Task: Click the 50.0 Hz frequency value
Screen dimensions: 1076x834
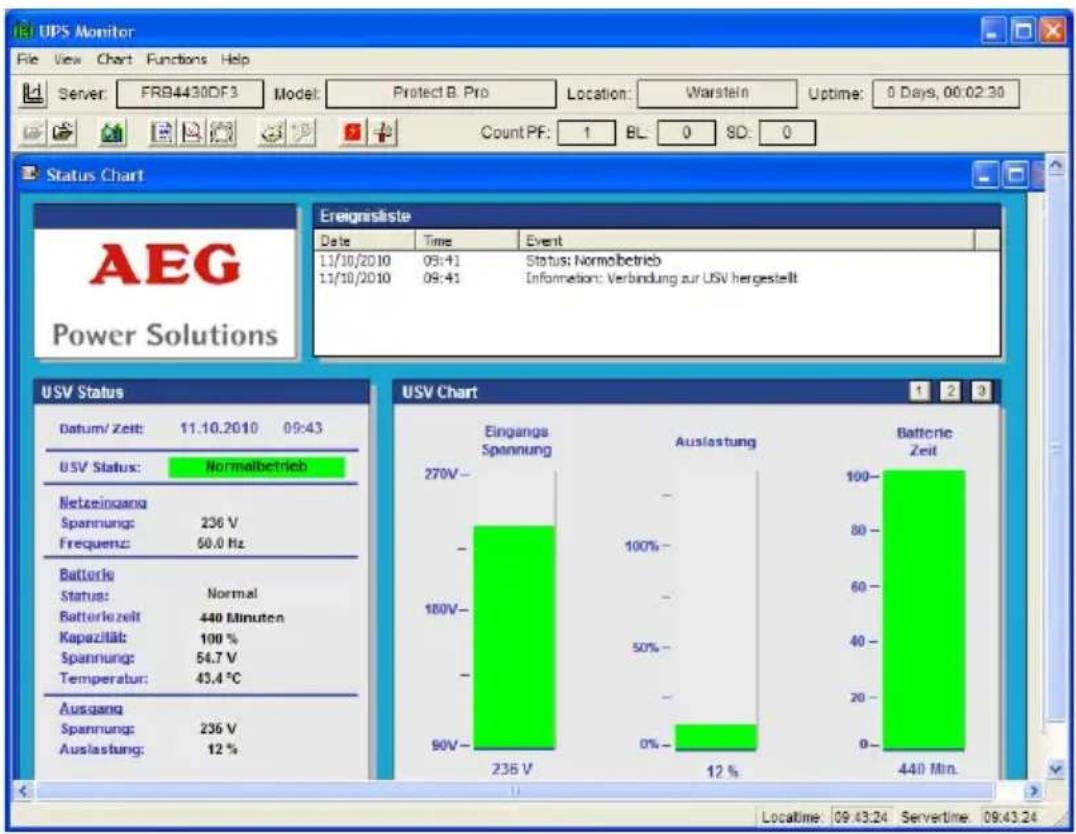Action: tap(221, 544)
